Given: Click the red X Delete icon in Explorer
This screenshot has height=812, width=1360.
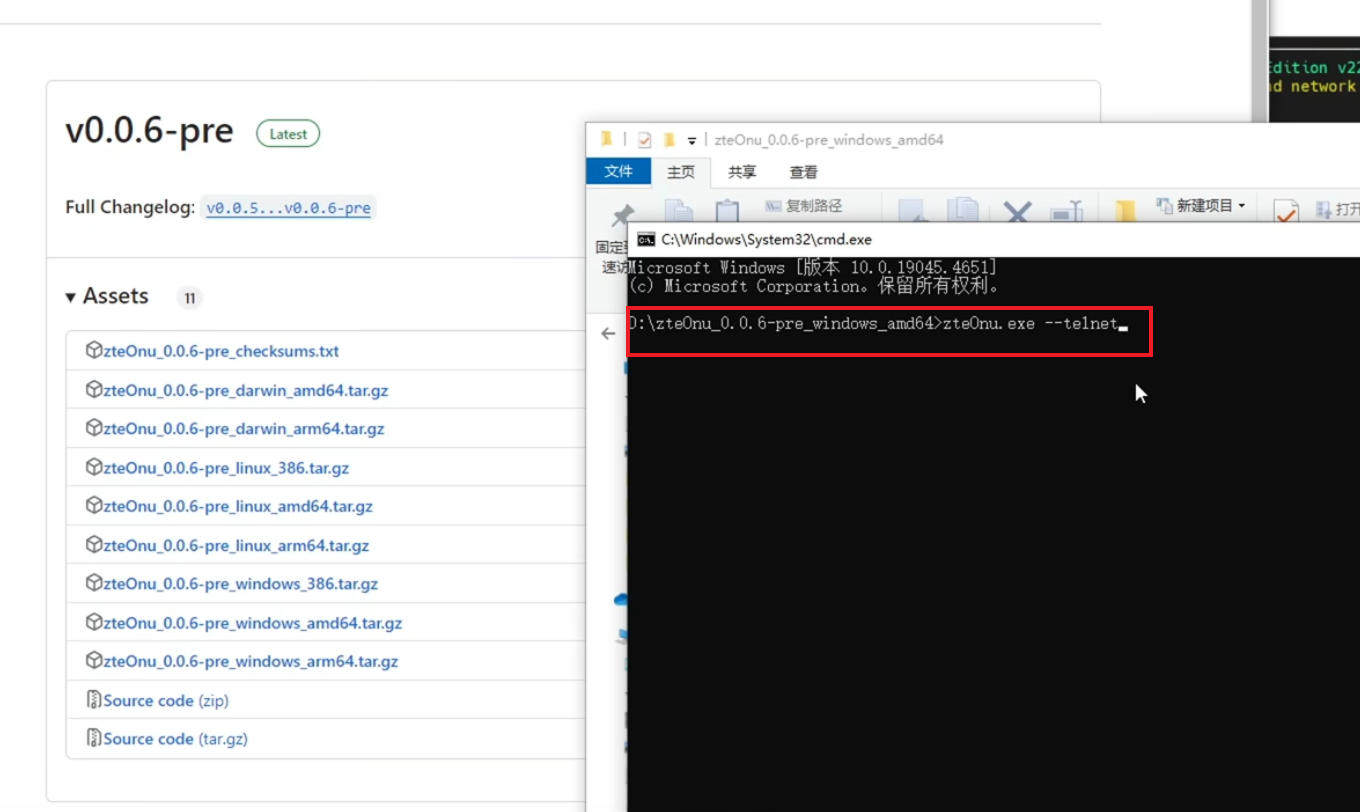Looking at the screenshot, I should pyautogui.click(x=1017, y=211).
